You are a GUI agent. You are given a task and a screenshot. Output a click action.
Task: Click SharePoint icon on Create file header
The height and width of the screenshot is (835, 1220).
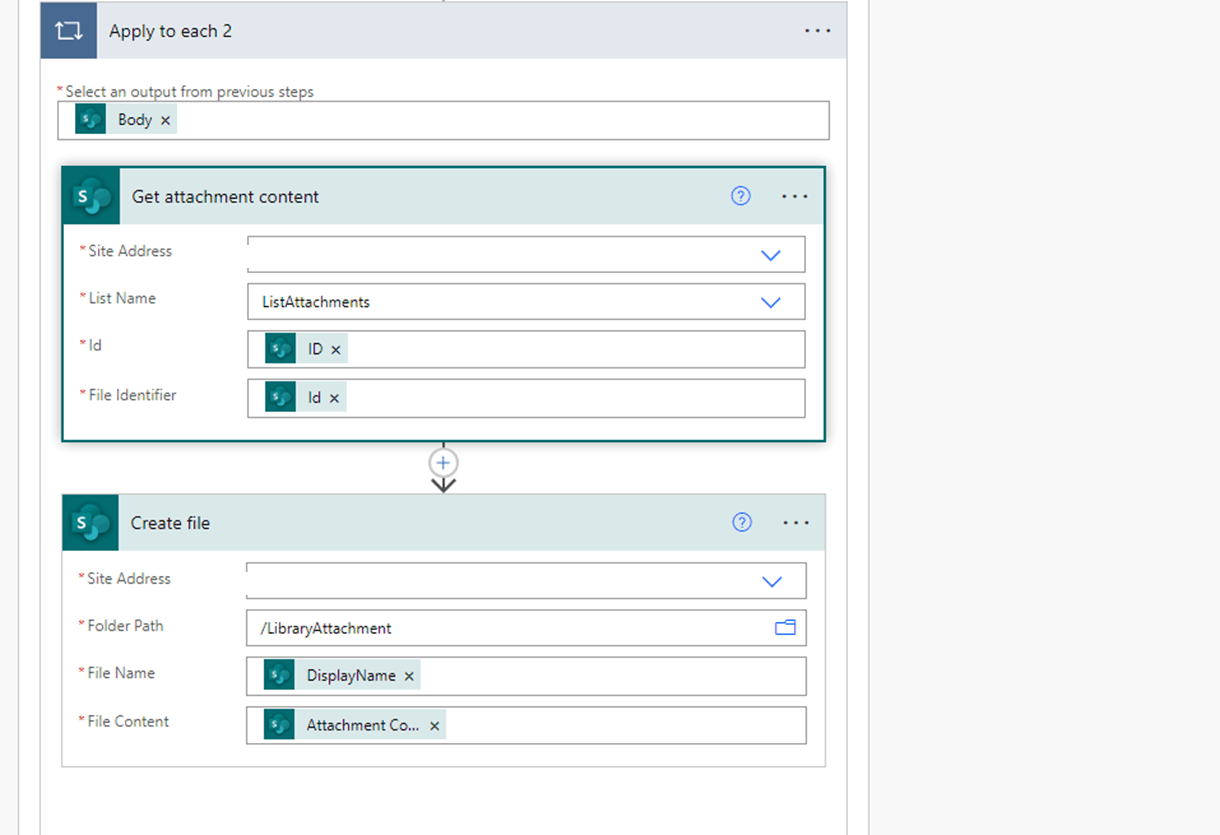(x=90, y=522)
